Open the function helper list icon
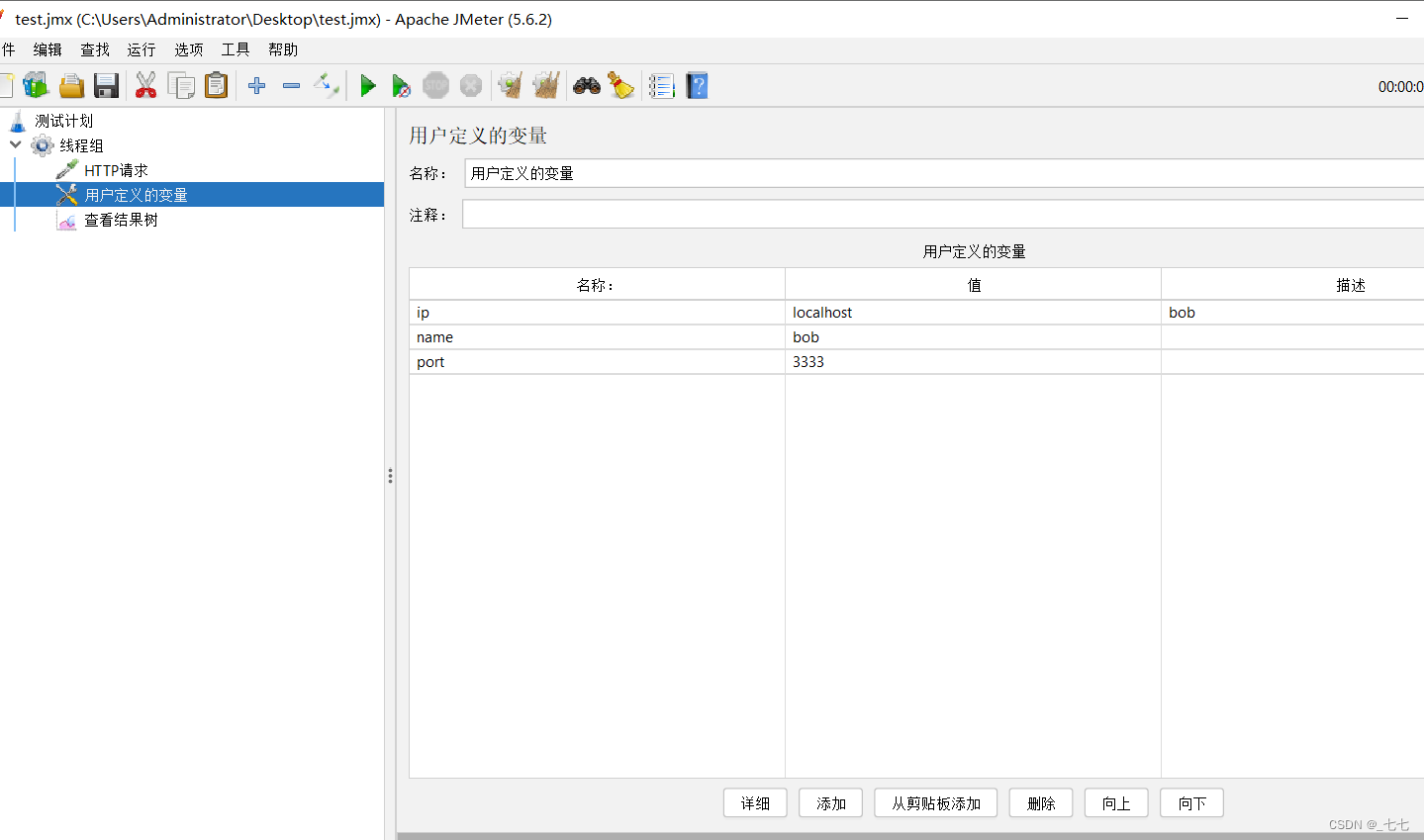The height and width of the screenshot is (840, 1424). point(662,86)
